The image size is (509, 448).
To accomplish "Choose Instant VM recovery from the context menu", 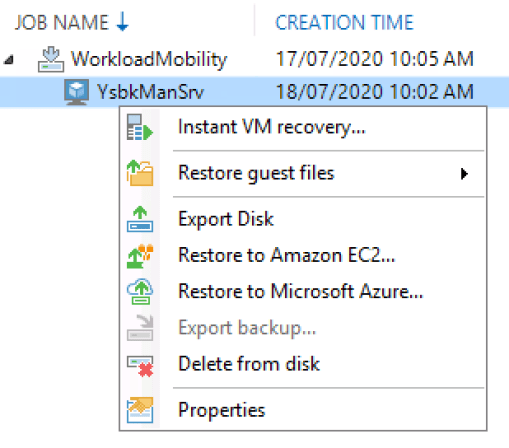I will (x=272, y=127).
